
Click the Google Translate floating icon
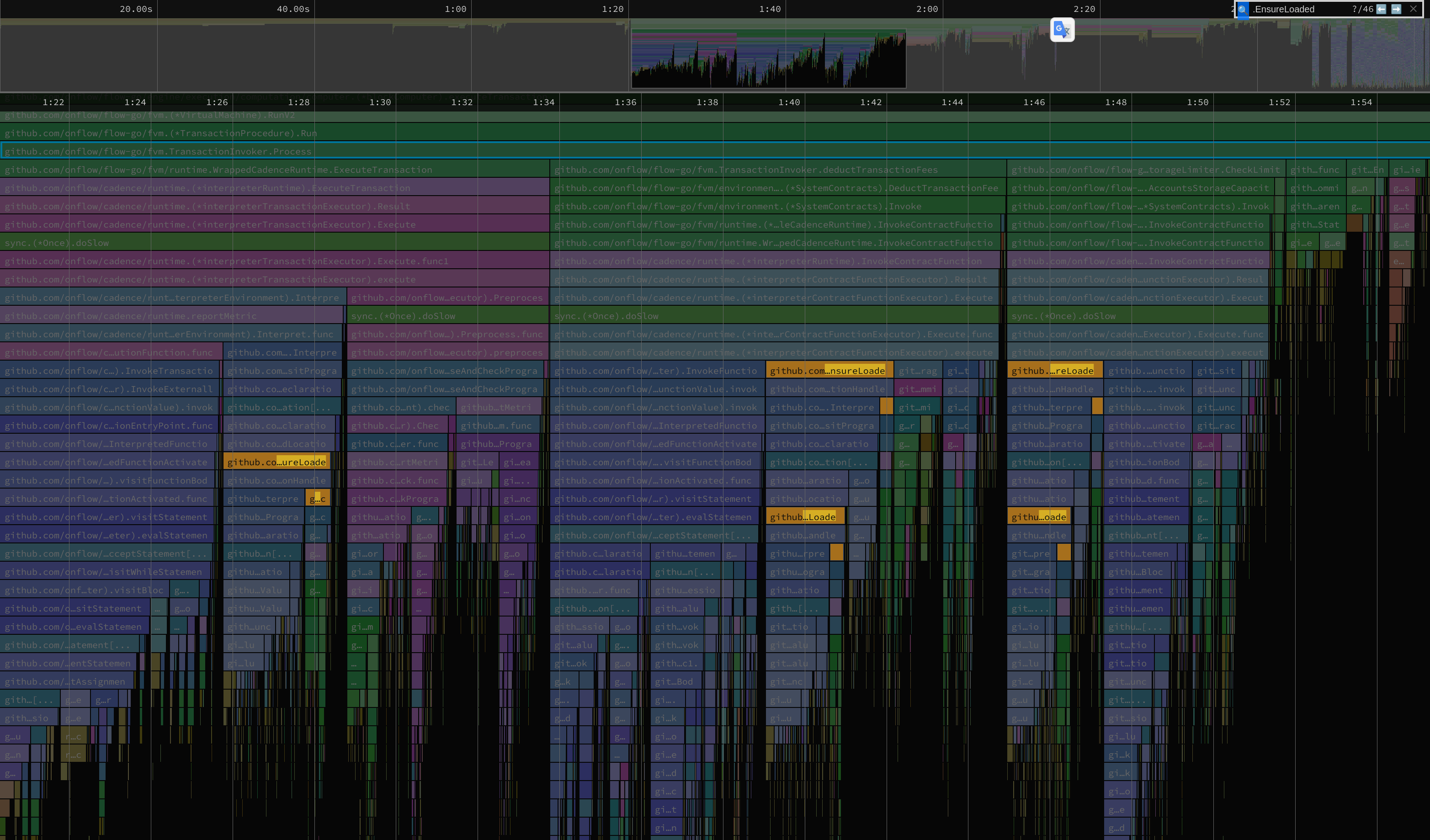pyautogui.click(x=1062, y=30)
